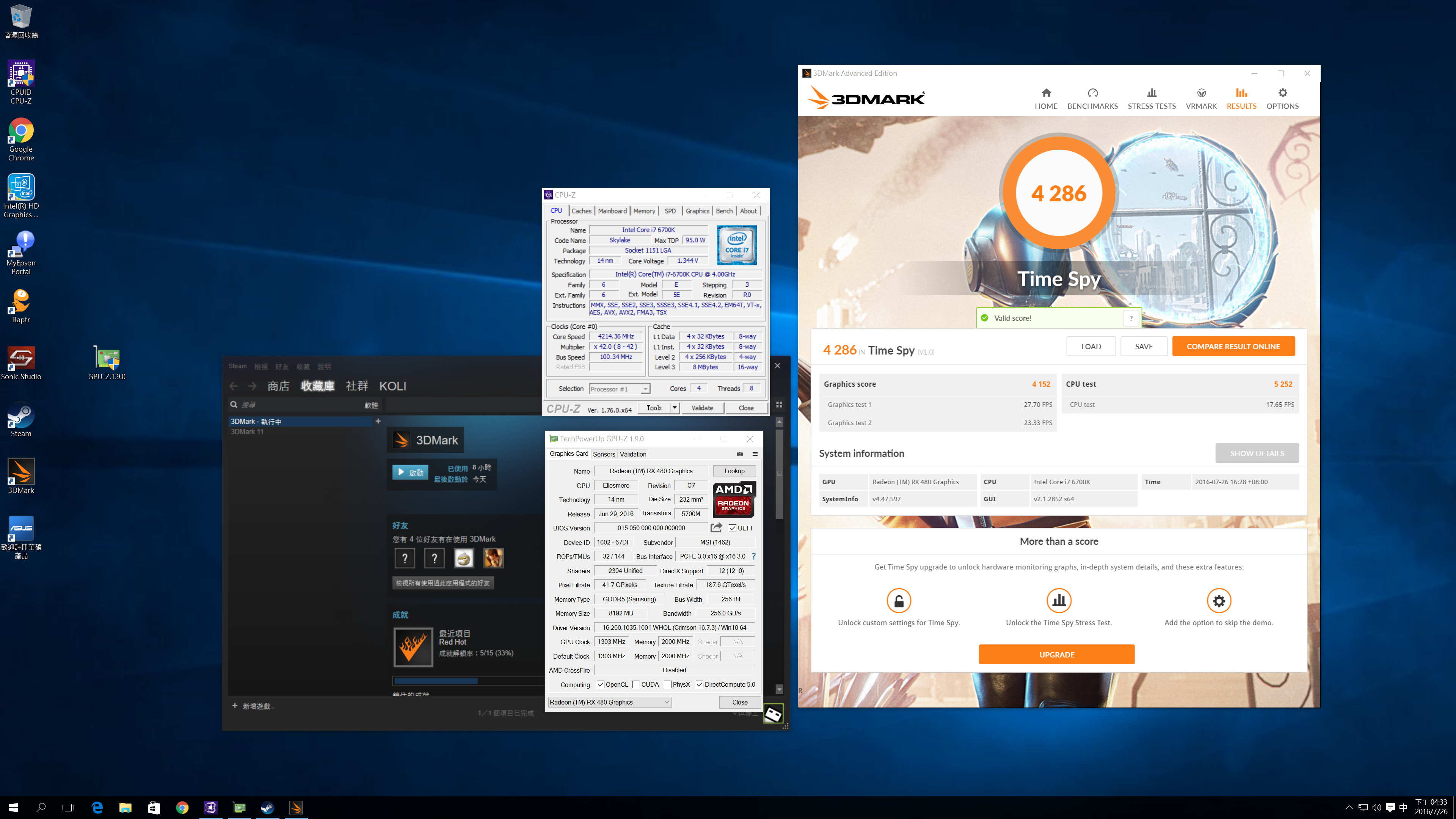The width and height of the screenshot is (1456, 819).
Task: Click Steam search magnifier icon
Action: 234,405
